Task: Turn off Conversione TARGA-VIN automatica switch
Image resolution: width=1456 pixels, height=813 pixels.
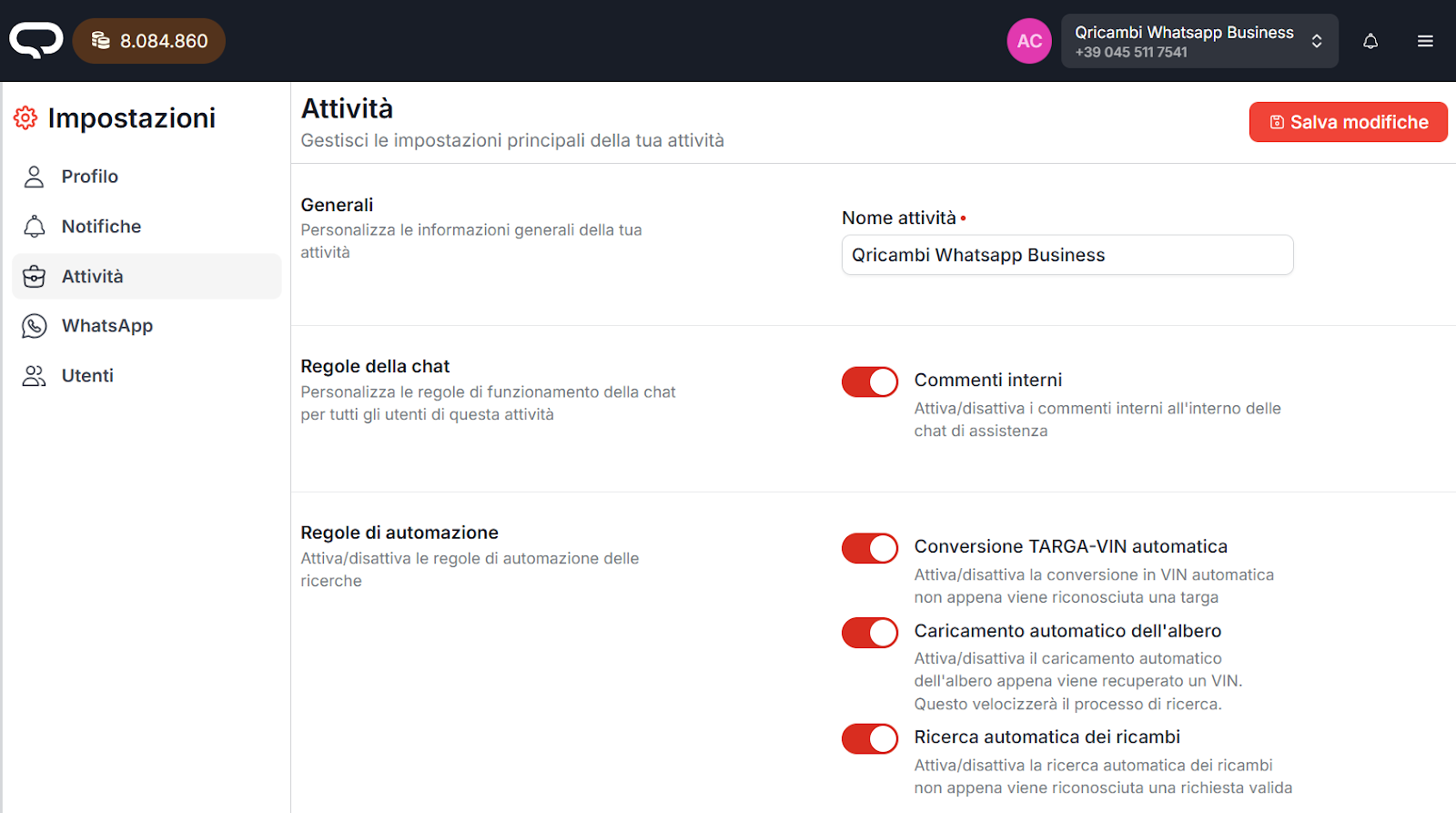Action: coord(869,549)
